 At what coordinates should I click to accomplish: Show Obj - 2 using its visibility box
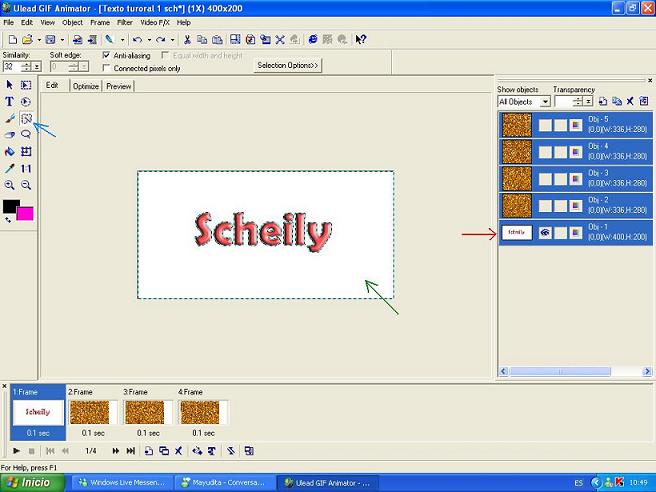[x=545, y=206]
